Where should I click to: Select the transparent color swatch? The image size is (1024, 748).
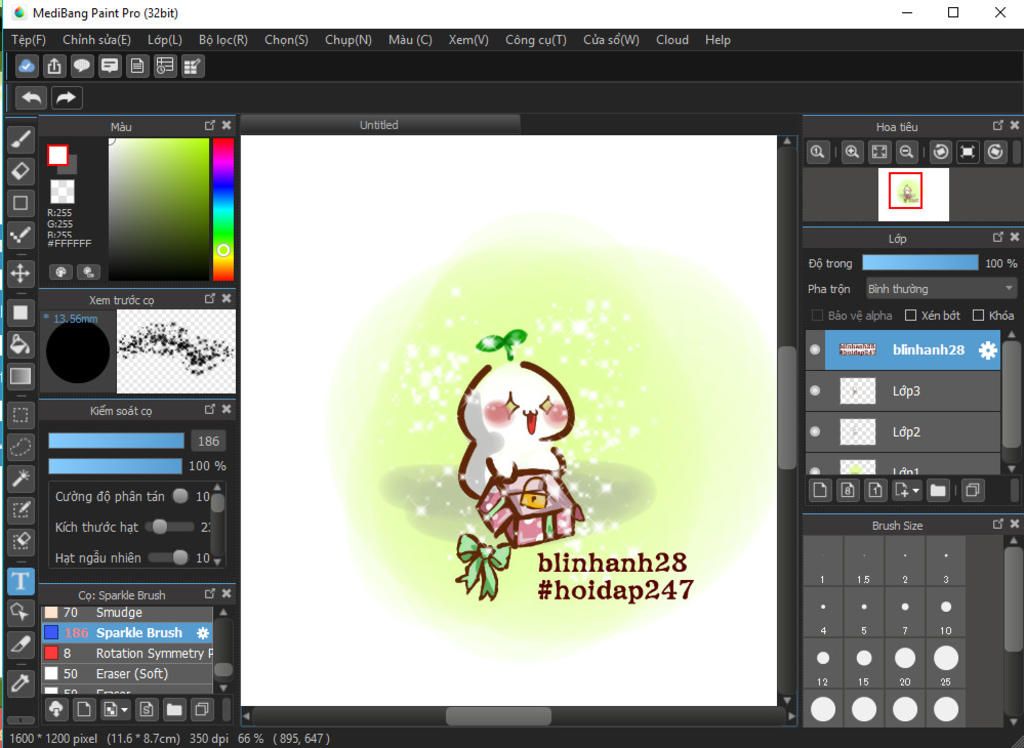[62, 191]
